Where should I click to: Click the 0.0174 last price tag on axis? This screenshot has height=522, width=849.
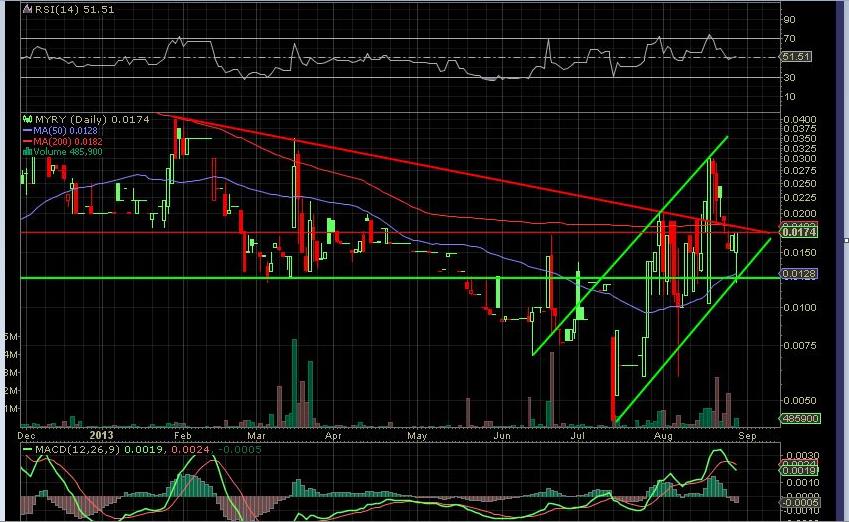[x=799, y=232]
